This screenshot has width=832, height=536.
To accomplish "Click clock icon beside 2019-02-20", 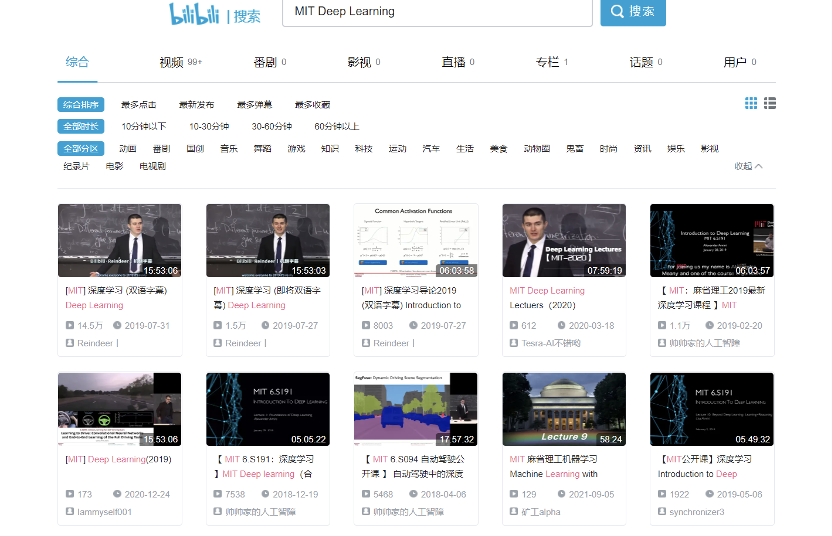I will (709, 325).
